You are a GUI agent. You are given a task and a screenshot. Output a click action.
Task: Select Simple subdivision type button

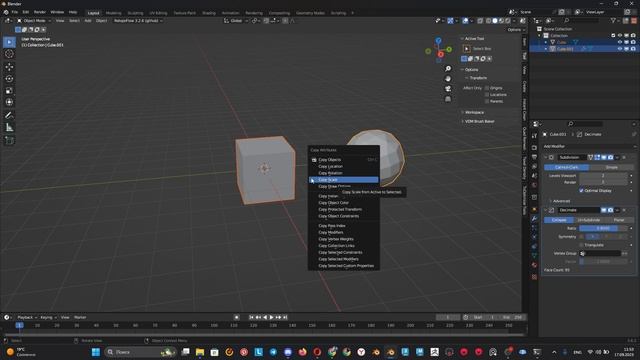(611, 167)
